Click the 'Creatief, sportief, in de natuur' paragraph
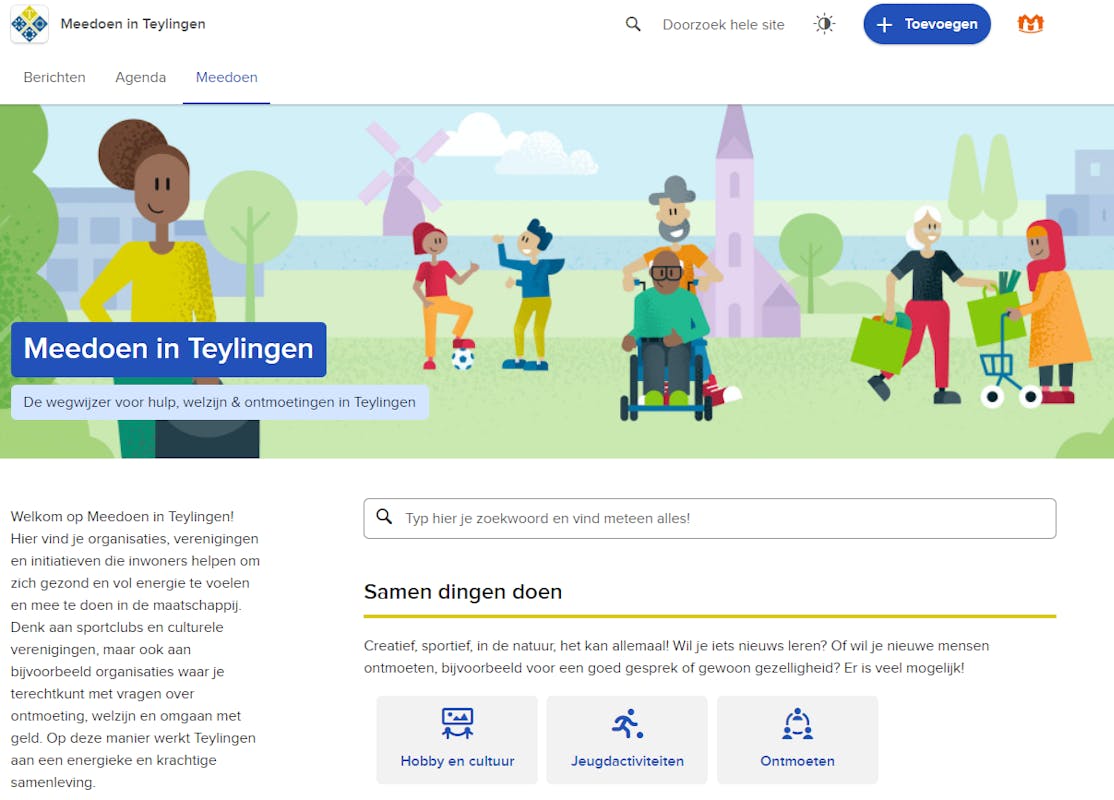This screenshot has height=800, width=1114. 676,656
